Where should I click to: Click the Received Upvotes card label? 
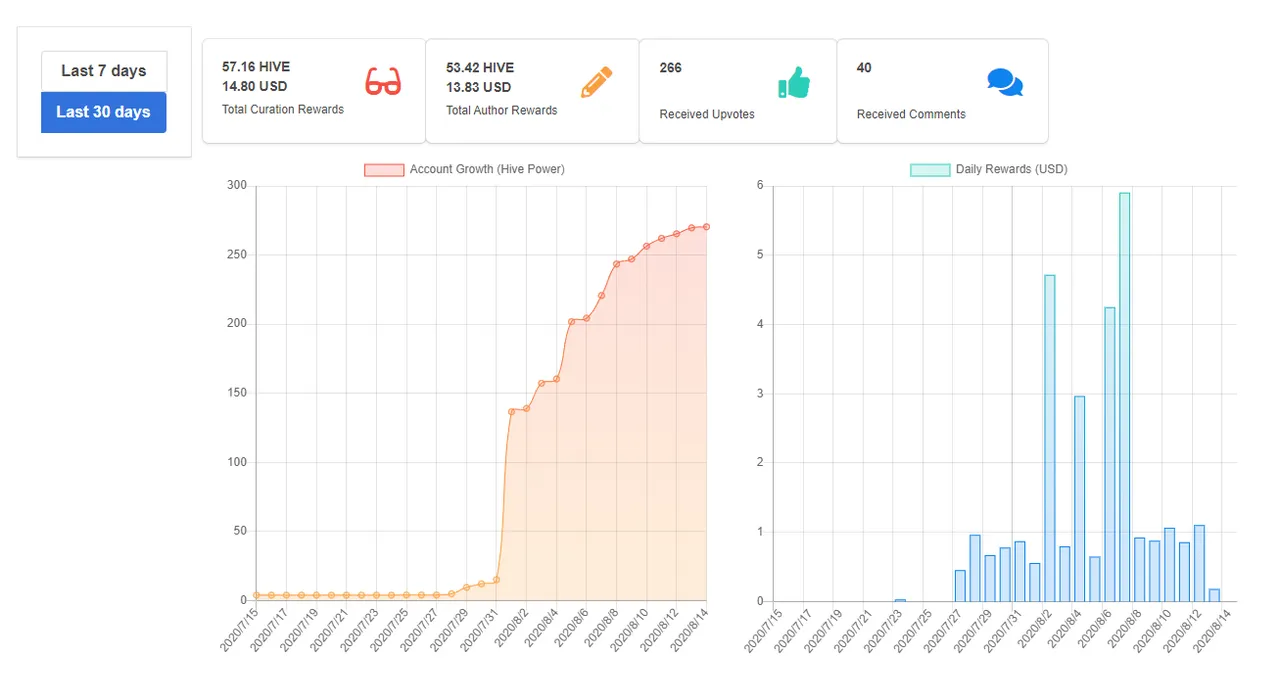pyautogui.click(x=707, y=115)
